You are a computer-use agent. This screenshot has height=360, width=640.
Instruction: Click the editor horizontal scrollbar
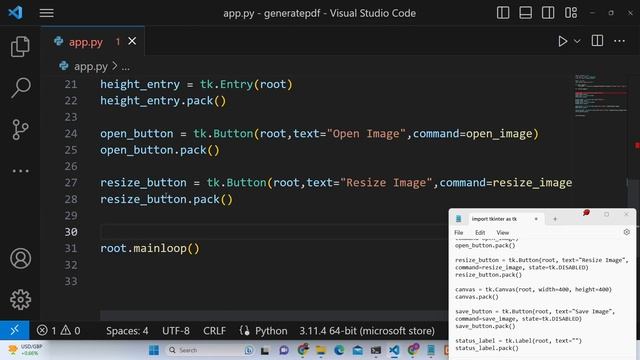[x=273, y=316]
